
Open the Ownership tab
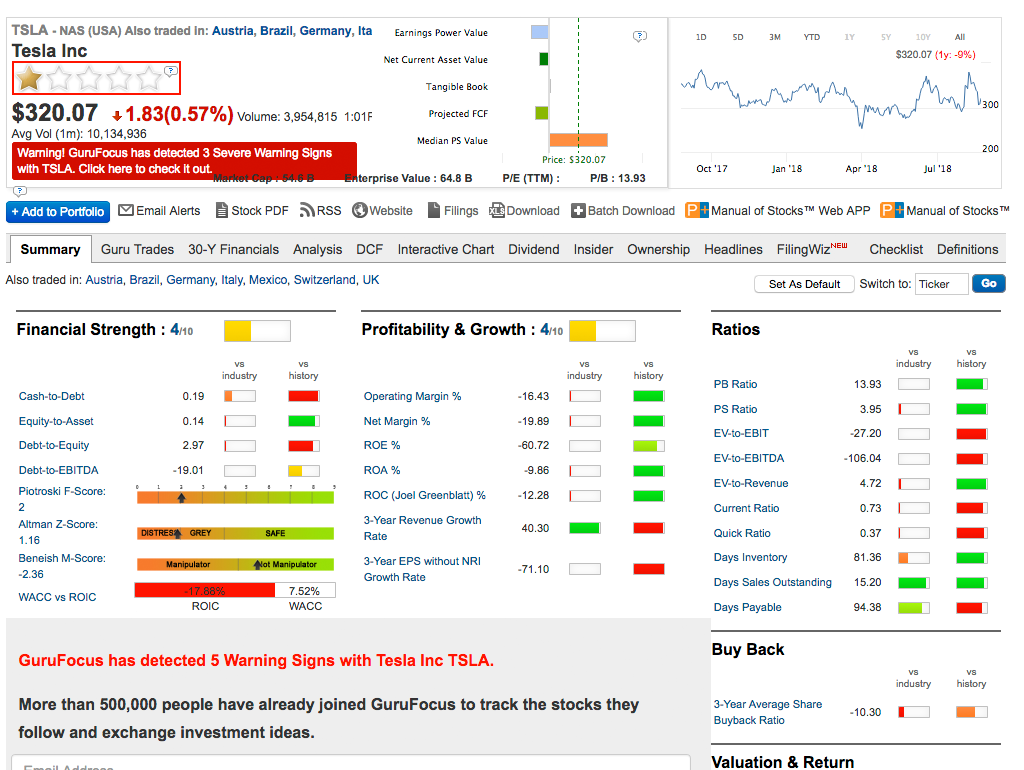click(x=658, y=249)
